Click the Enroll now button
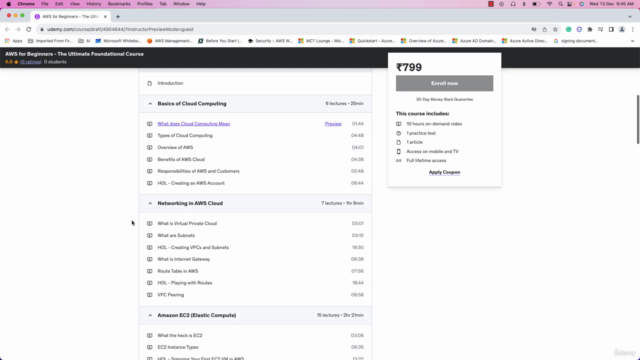Image resolution: width=640 pixels, height=360 pixels. tap(444, 83)
